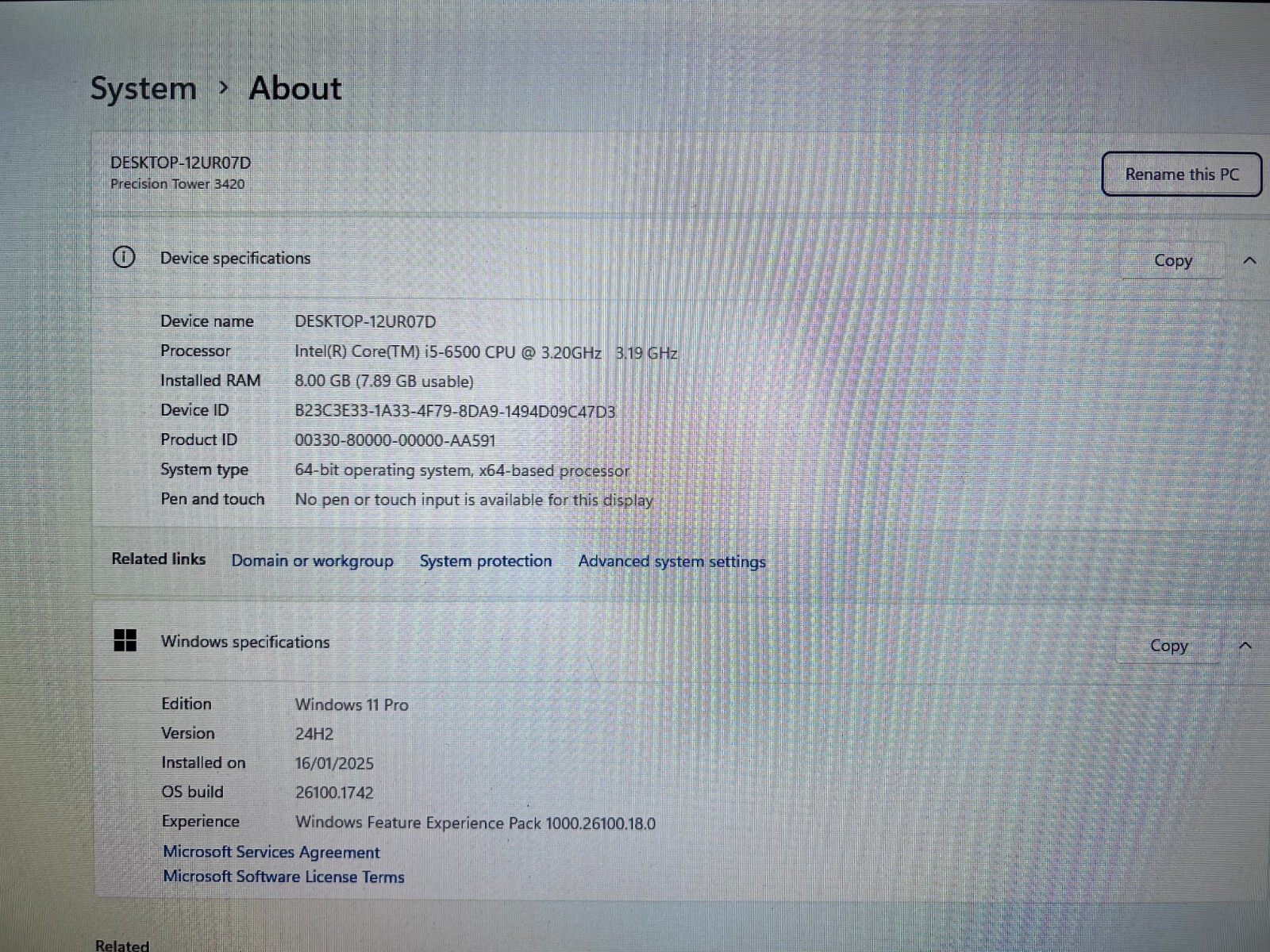Open Microsoft Software License Terms link
The image size is (1270, 952).
283,877
